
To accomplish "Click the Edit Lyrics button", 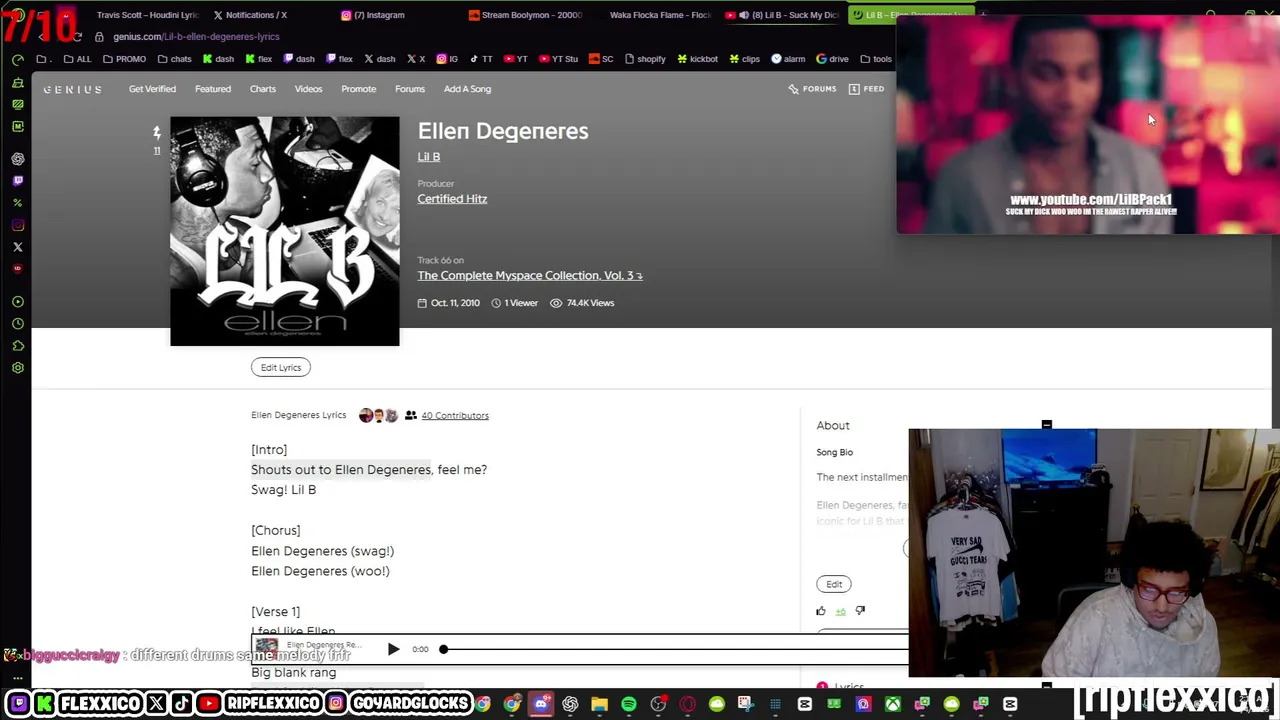I will click(x=281, y=368).
